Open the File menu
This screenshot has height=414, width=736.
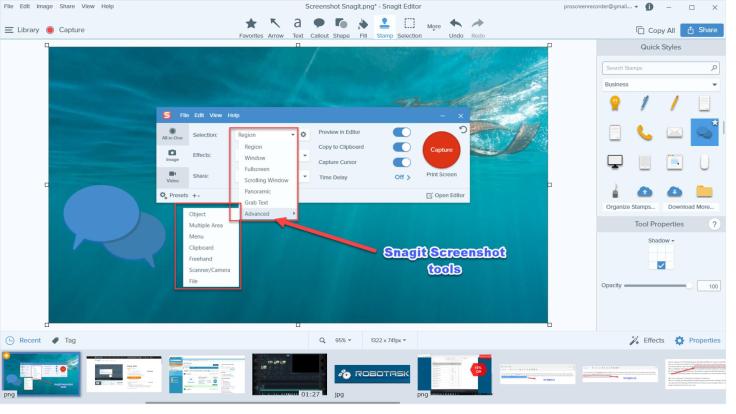pos(8,6)
